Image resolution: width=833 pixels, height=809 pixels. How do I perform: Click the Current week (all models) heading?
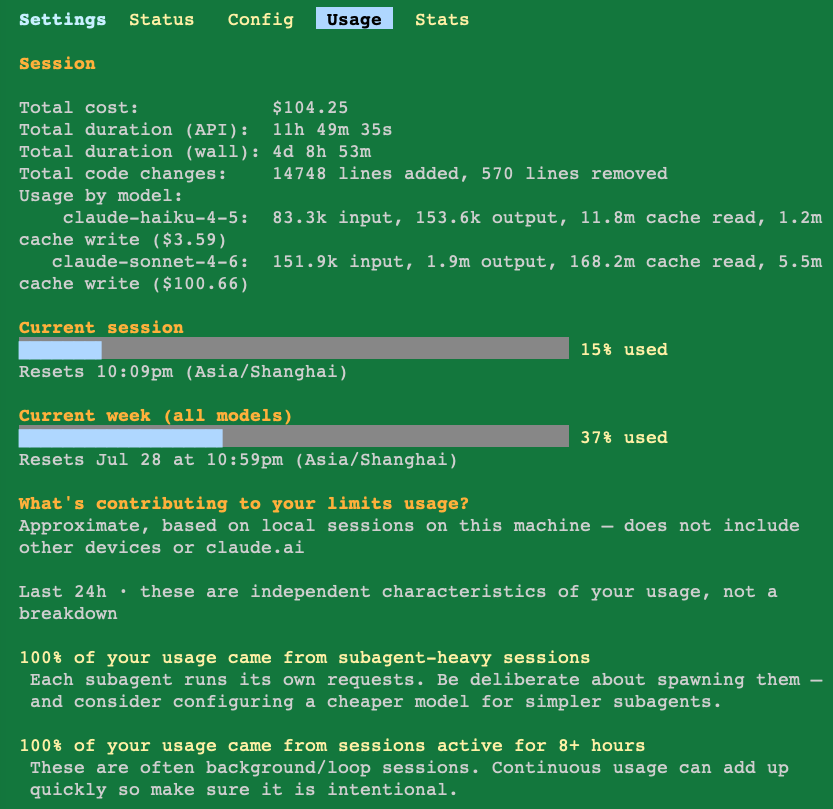click(156, 415)
